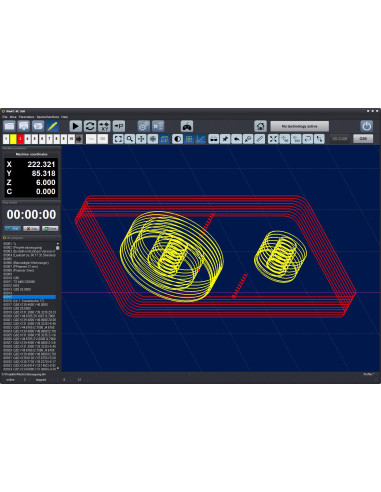
Task: Open the Move menu
Action: (x=13, y=117)
